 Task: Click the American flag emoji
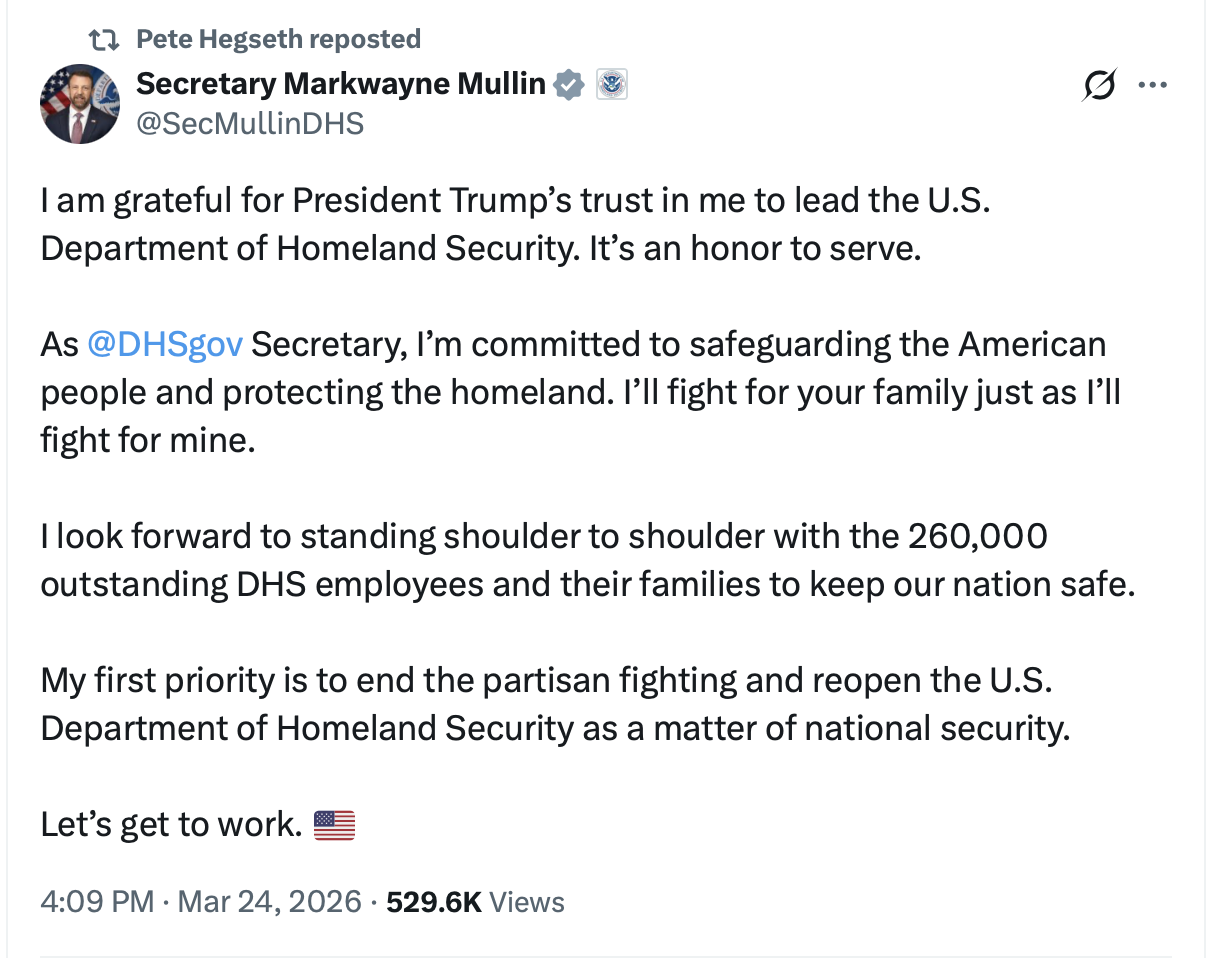334,825
